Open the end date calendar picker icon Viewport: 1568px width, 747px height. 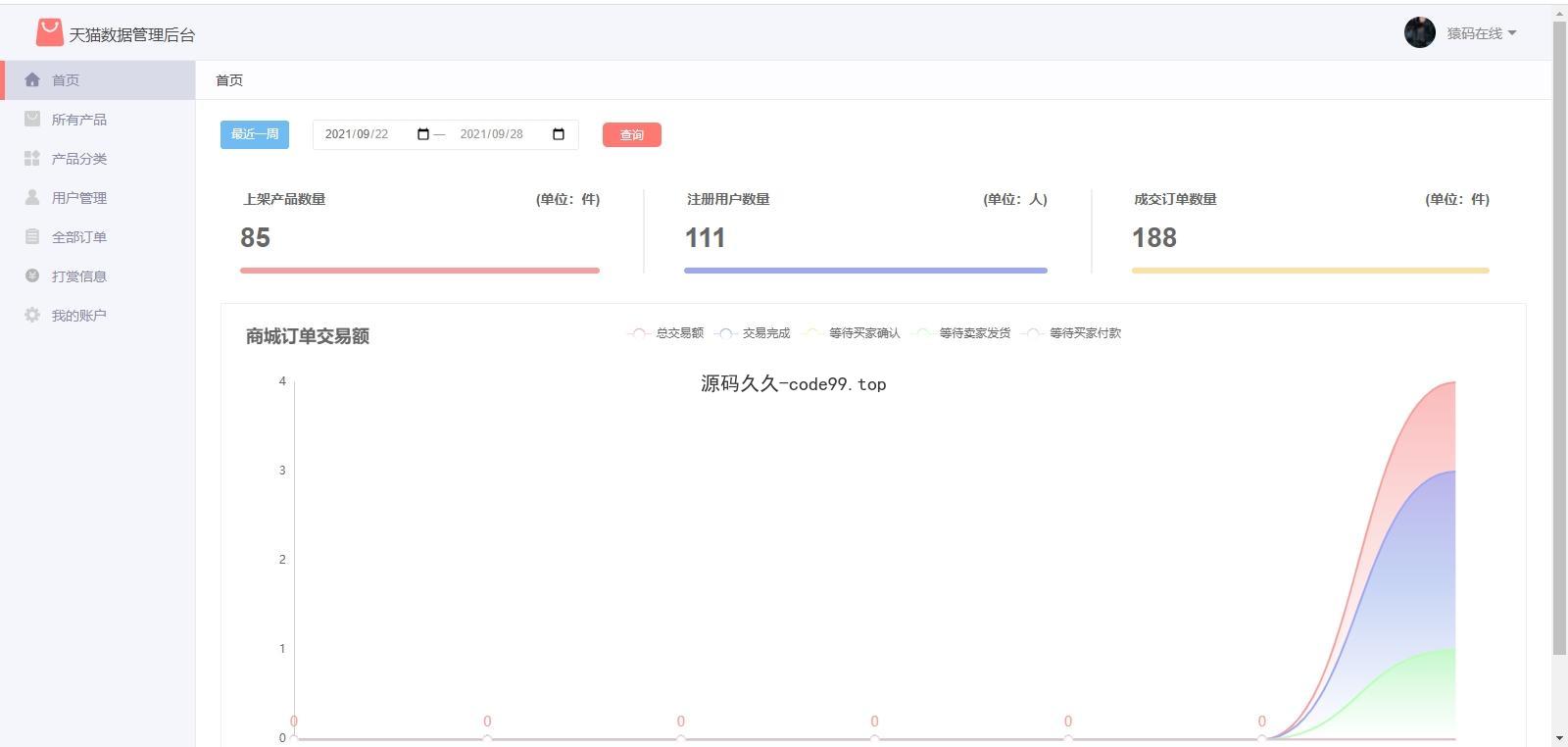tap(559, 134)
